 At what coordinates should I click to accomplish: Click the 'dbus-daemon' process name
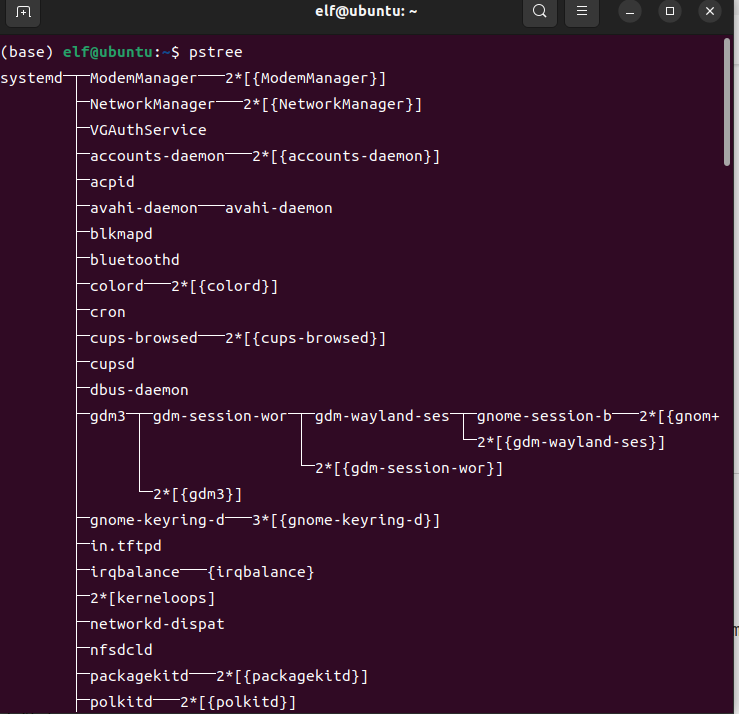tap(139, 390)
